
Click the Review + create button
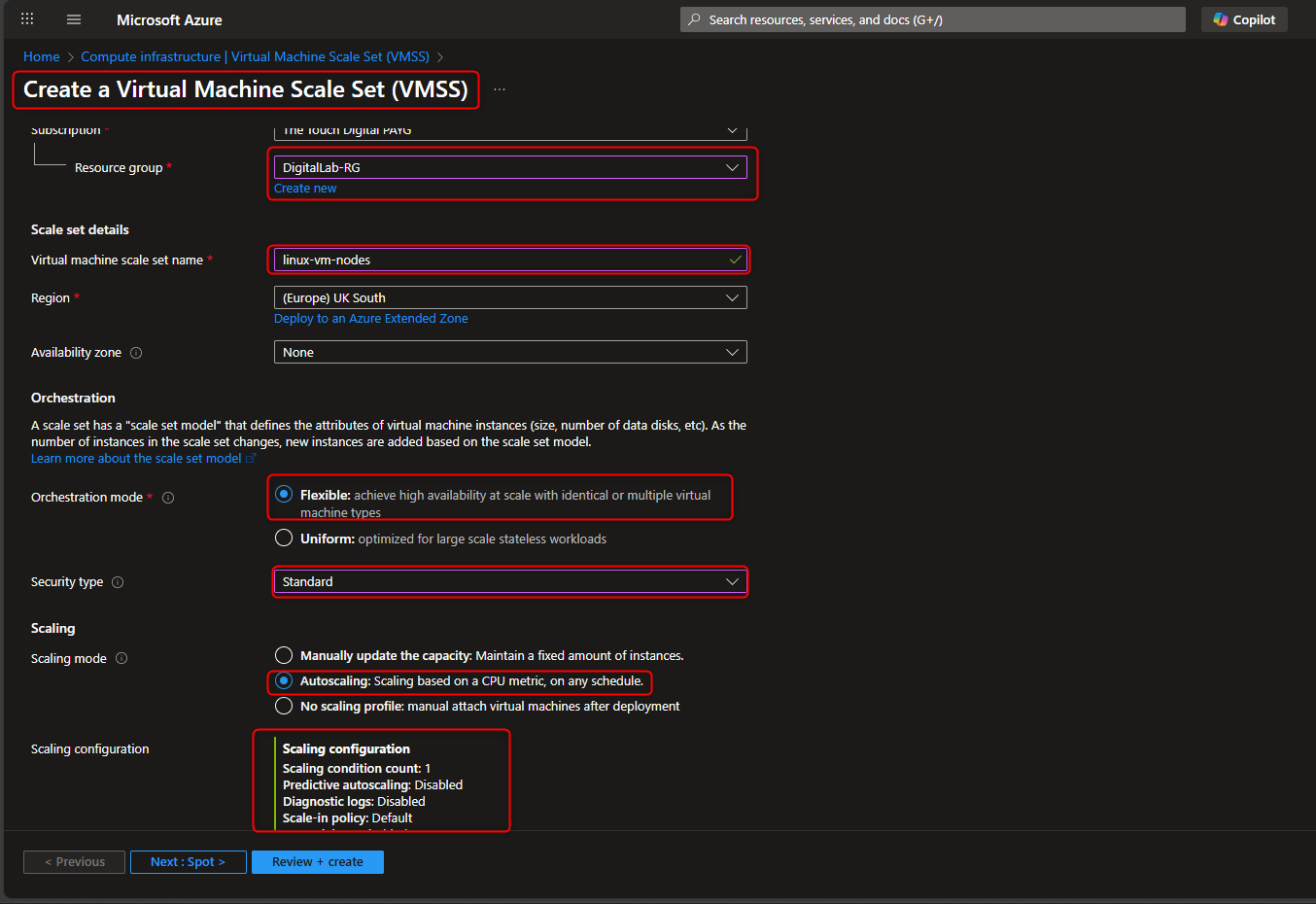click(317, 861)
